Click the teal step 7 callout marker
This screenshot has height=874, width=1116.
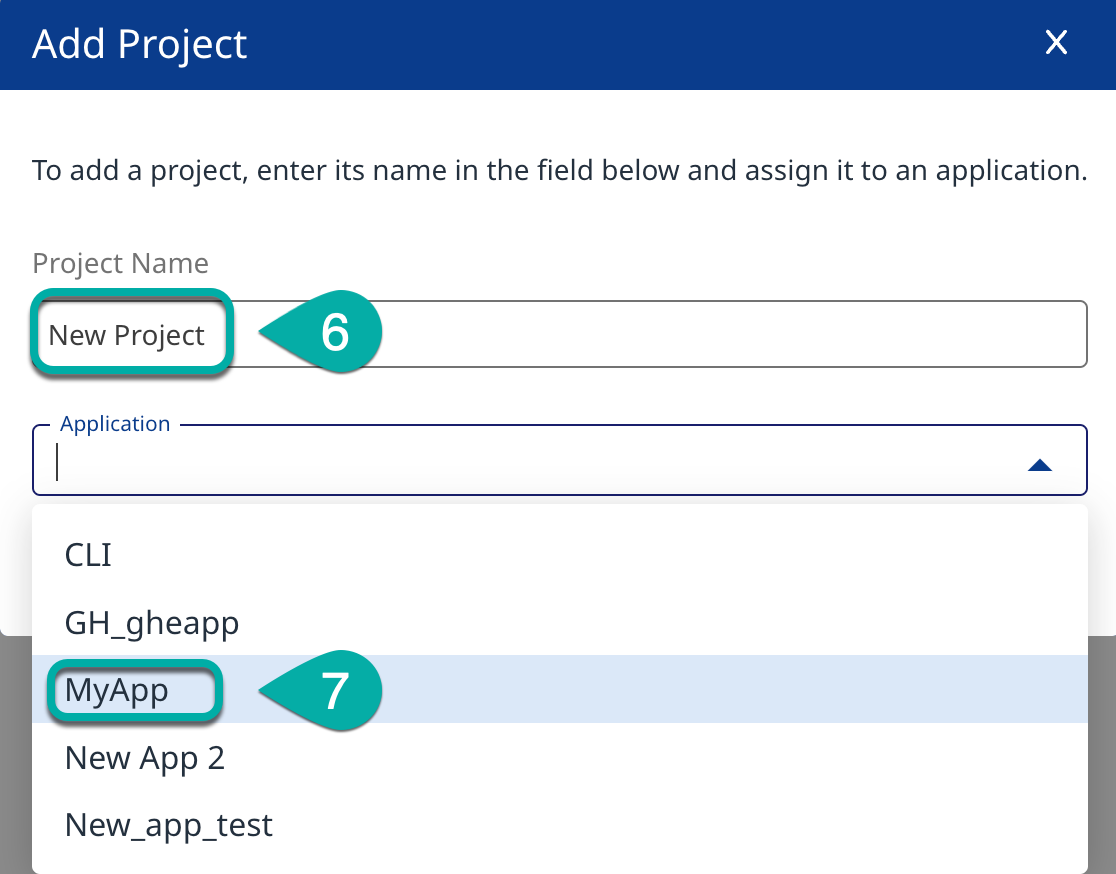(333, 690)
